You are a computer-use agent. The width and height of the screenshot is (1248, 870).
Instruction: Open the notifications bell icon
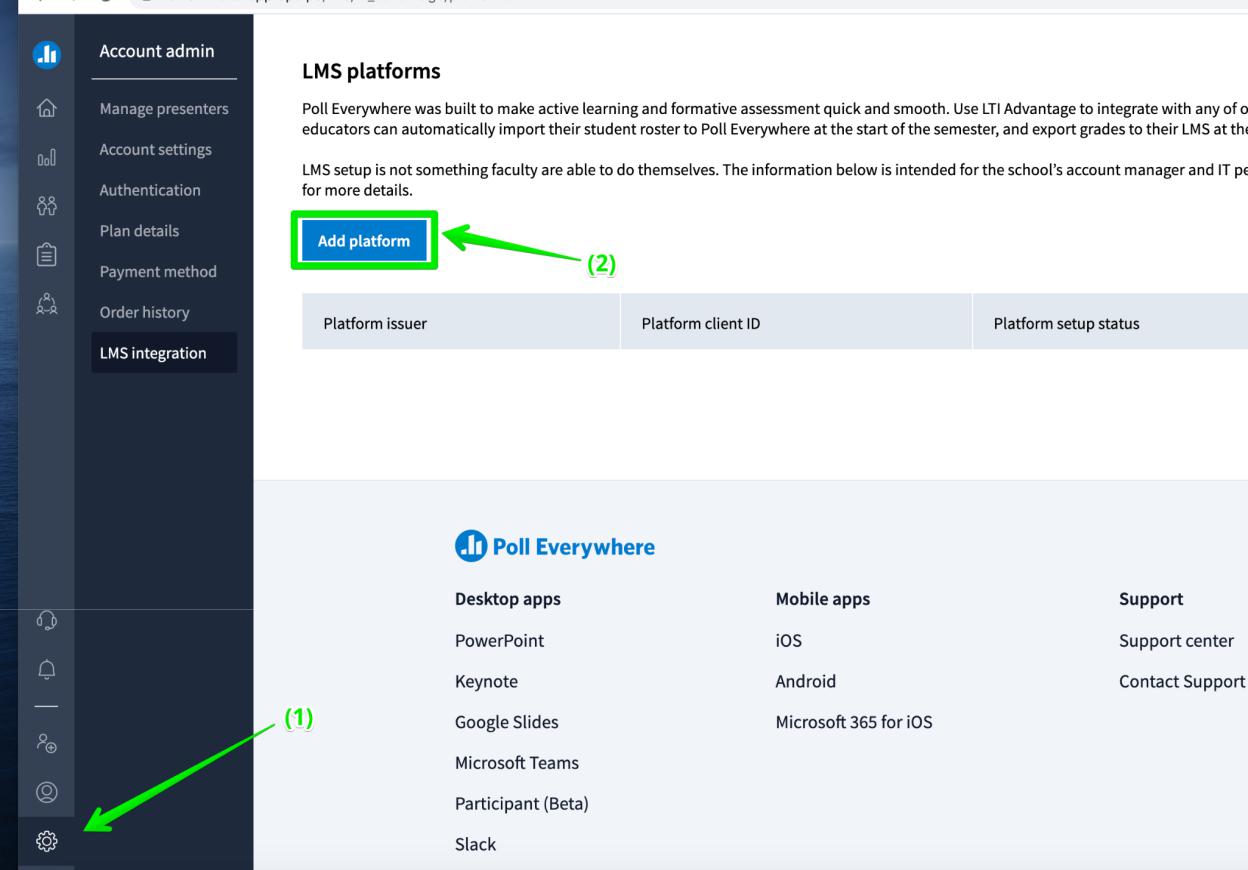(x=46, y=669)
